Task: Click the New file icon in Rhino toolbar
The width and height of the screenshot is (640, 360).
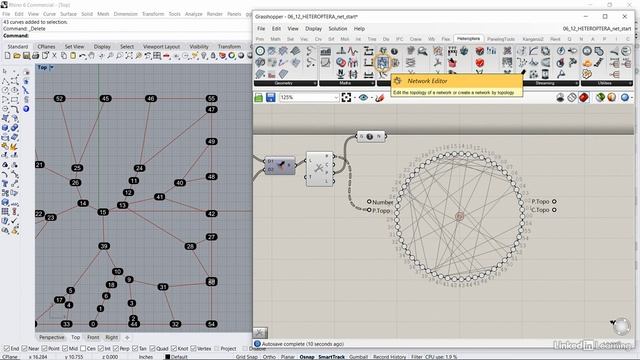Action: (x=7, y=56)
